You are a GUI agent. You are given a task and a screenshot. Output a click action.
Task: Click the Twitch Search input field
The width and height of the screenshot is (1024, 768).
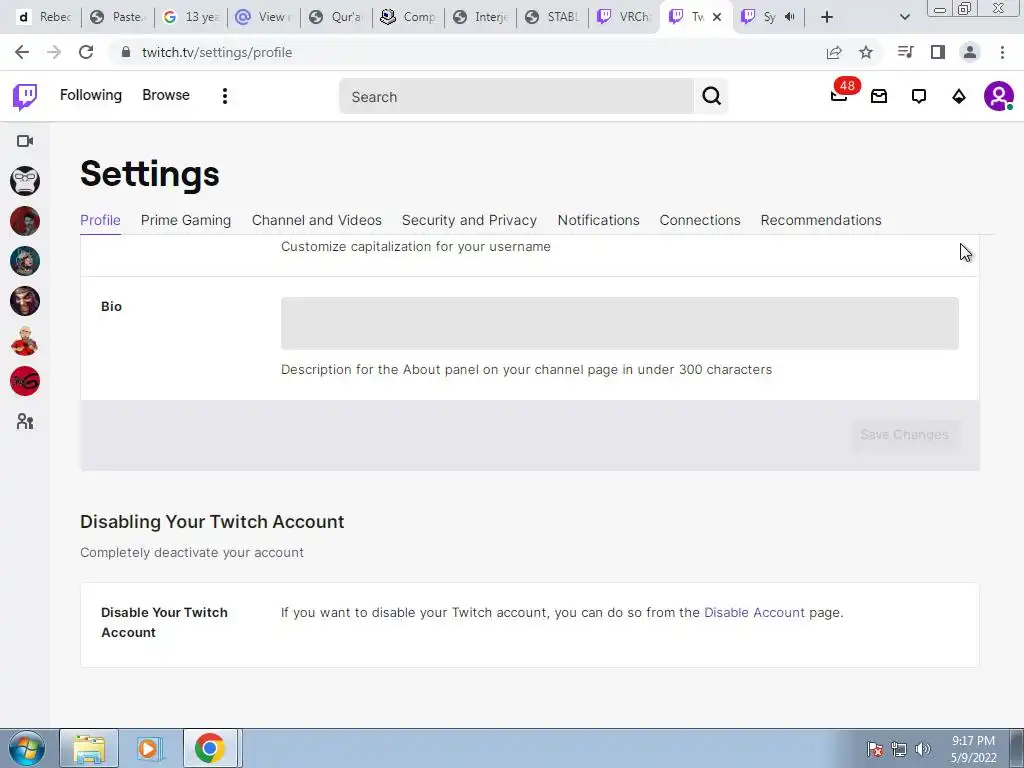tap(517, 97)
